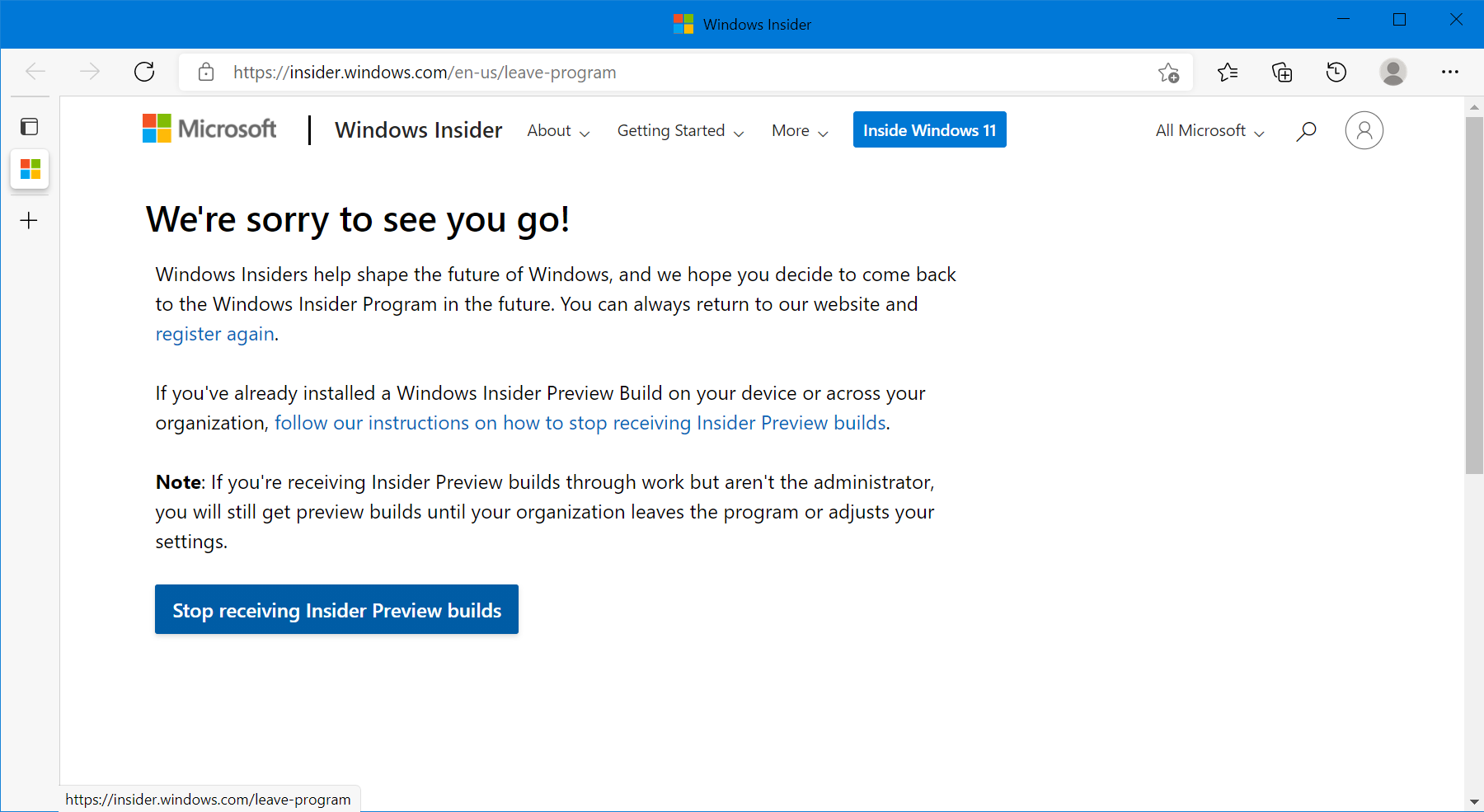Select the Windows Insider vertical tab

(31, 169)
